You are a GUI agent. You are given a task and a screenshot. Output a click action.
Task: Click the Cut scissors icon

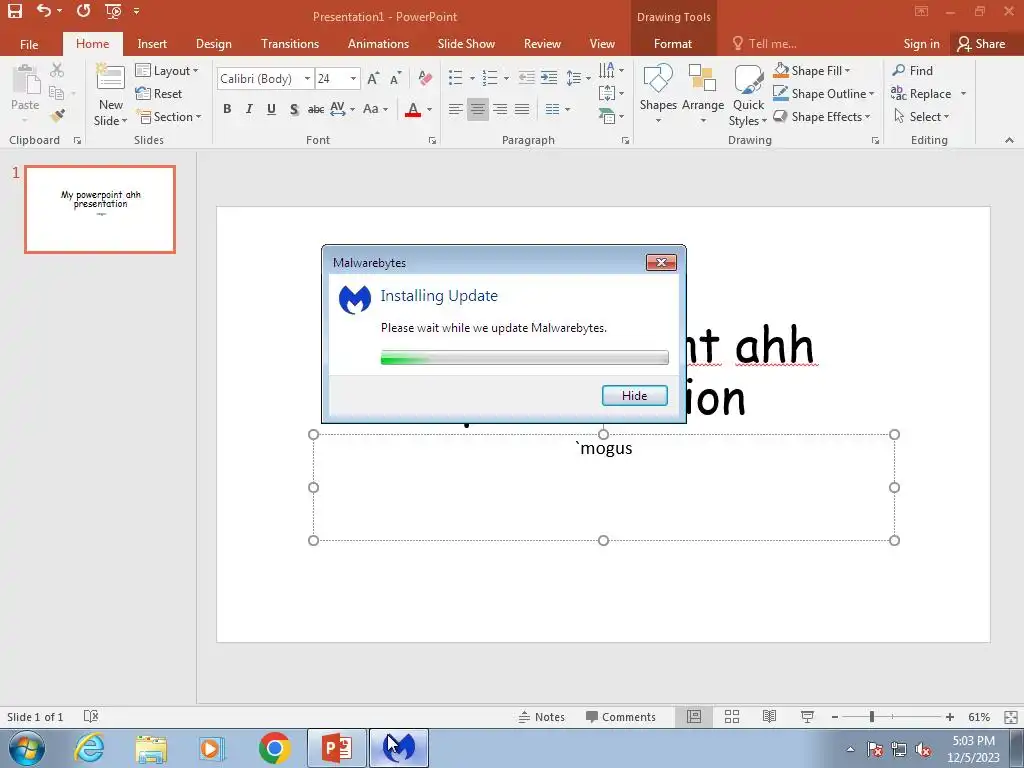click(x=57, y=70)
